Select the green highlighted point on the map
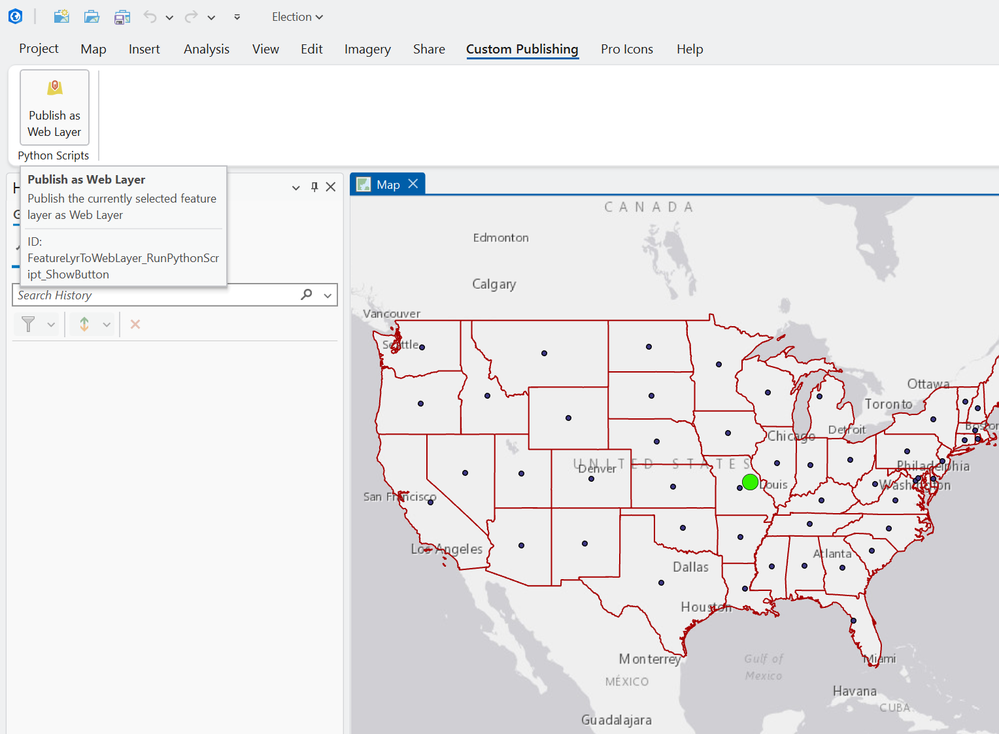 [750, 482]
